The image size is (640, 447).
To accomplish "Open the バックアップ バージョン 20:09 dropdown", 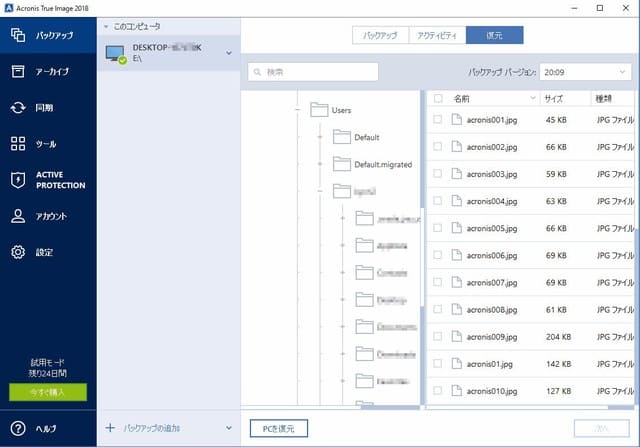I will pos(585,72).
